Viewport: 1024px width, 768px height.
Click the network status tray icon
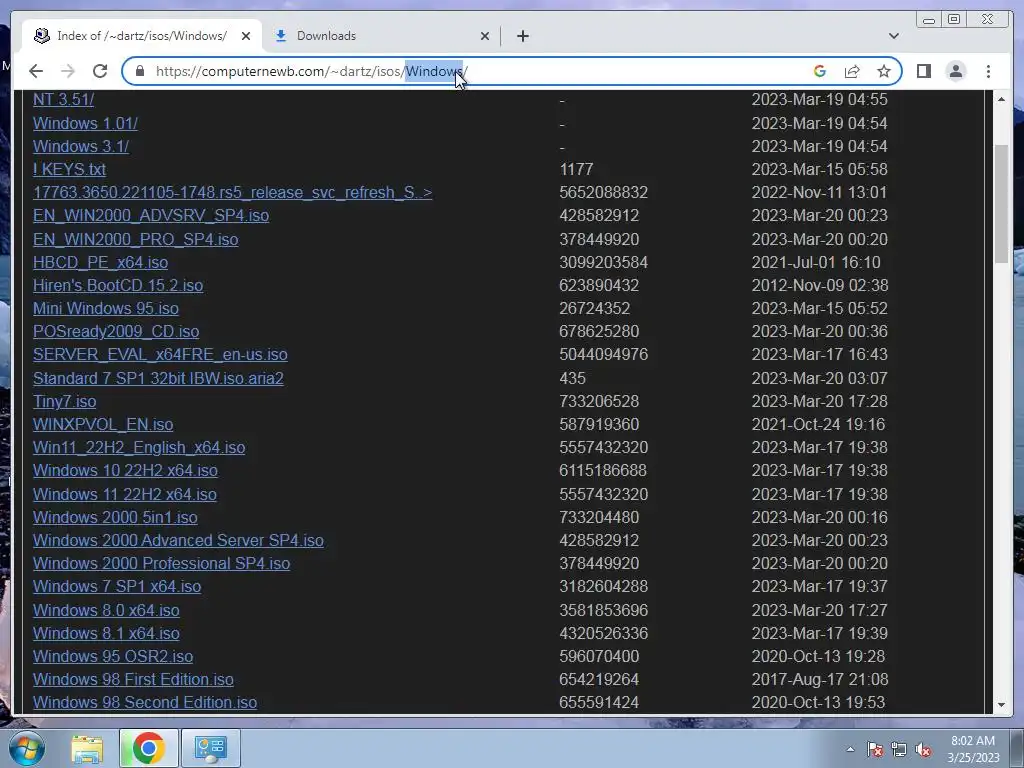[899, 749]
